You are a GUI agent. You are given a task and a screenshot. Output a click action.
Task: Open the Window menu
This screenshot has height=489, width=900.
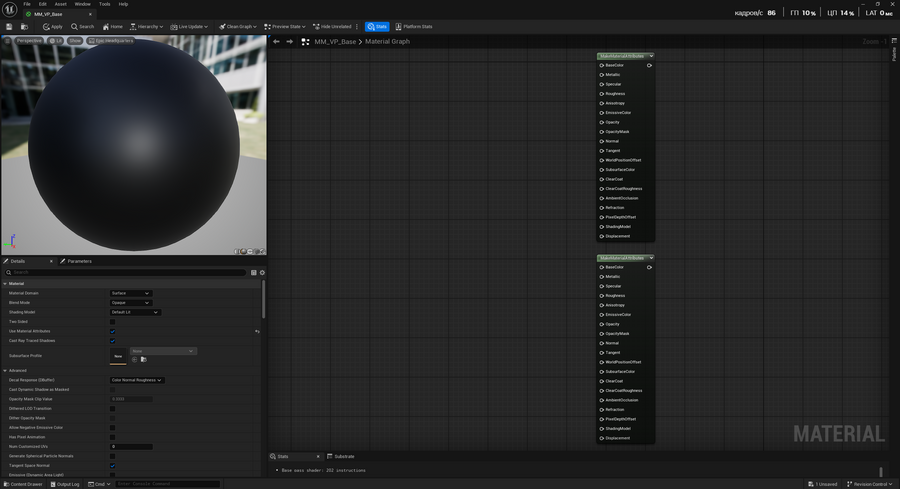(82, 4)
